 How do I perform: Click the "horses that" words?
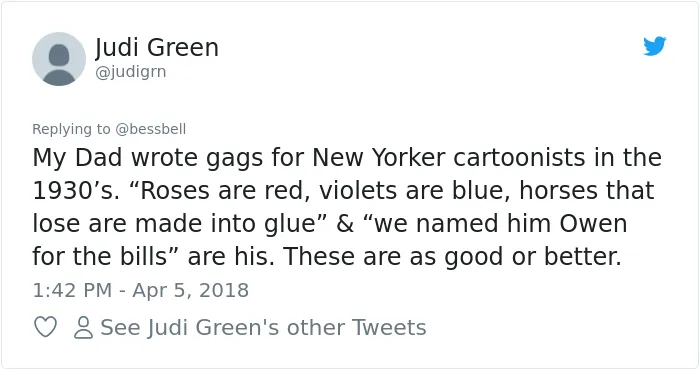tap(587, 191)
